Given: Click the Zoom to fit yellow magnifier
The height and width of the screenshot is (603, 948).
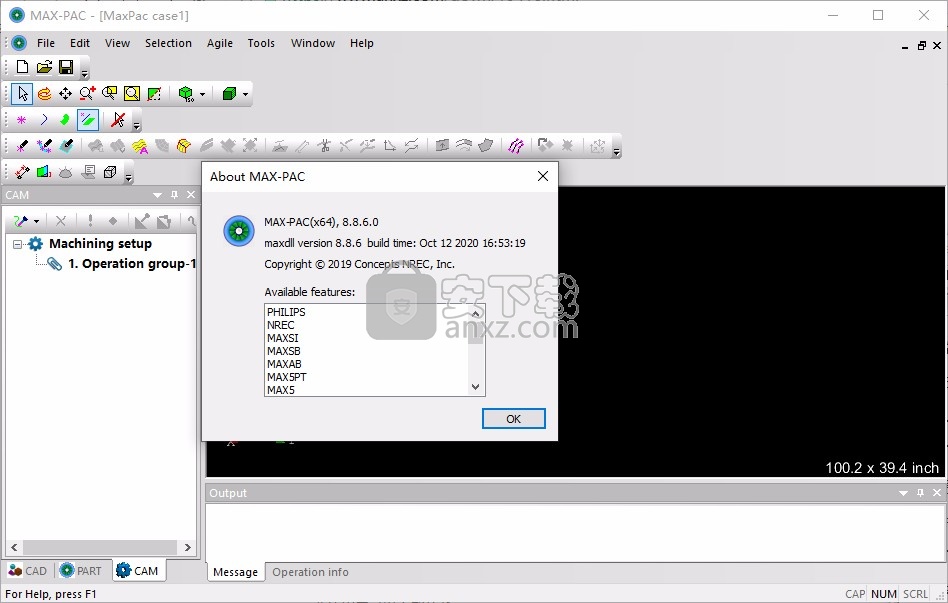Looking at the screenshot, I should (132, 94).
